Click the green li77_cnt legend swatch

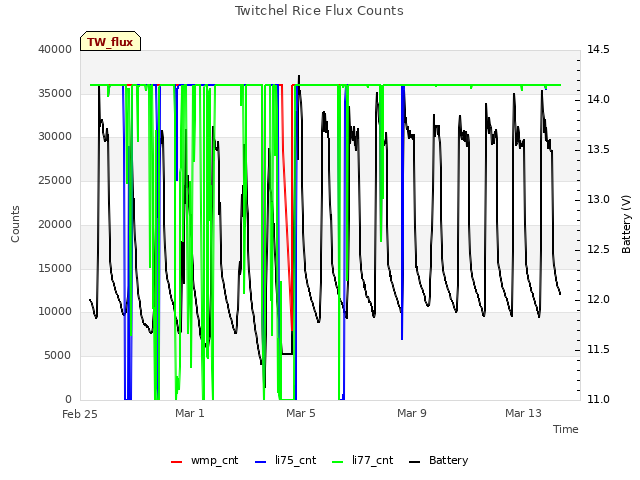pyautogui.click(x=338, y=462)
